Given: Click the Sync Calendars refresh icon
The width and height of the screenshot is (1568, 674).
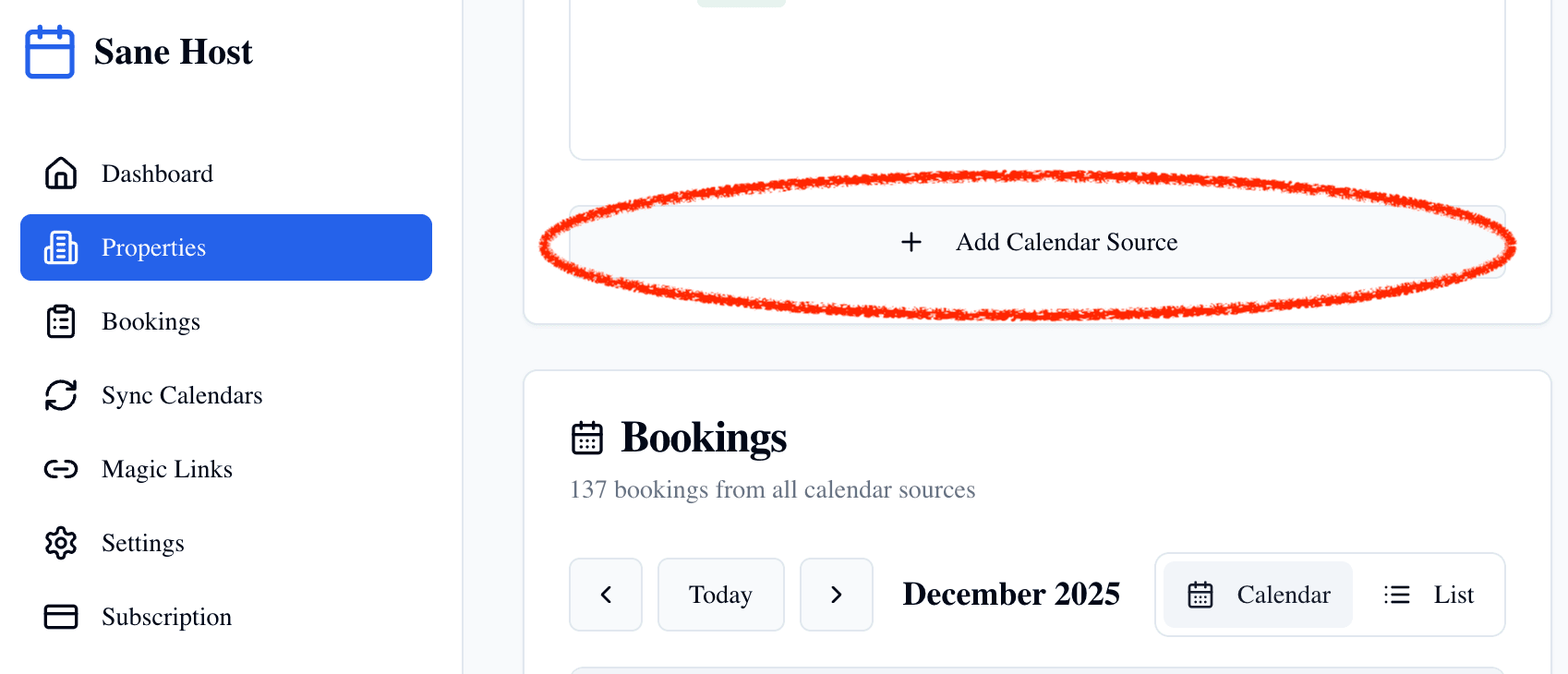Looking at the screenshot, I should click(x=60, y=395).
